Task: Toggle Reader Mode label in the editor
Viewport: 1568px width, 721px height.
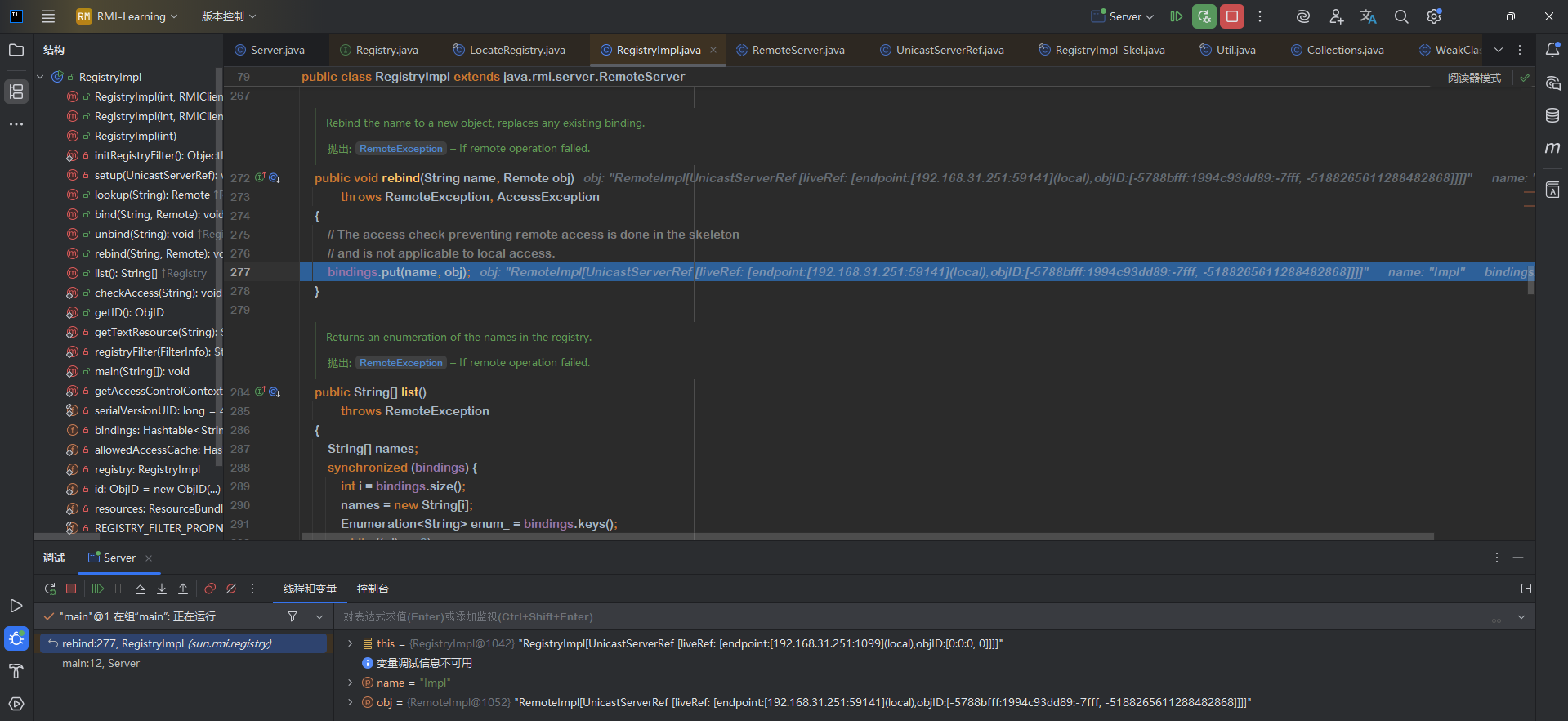Action: click(x=1474, y=78)
